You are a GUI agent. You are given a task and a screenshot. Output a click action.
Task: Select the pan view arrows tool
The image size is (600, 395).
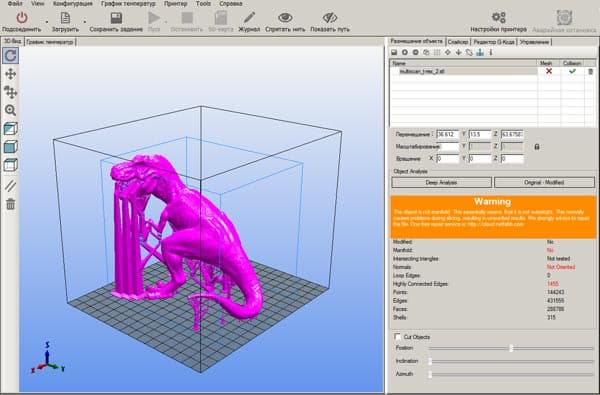click(10, 73)
